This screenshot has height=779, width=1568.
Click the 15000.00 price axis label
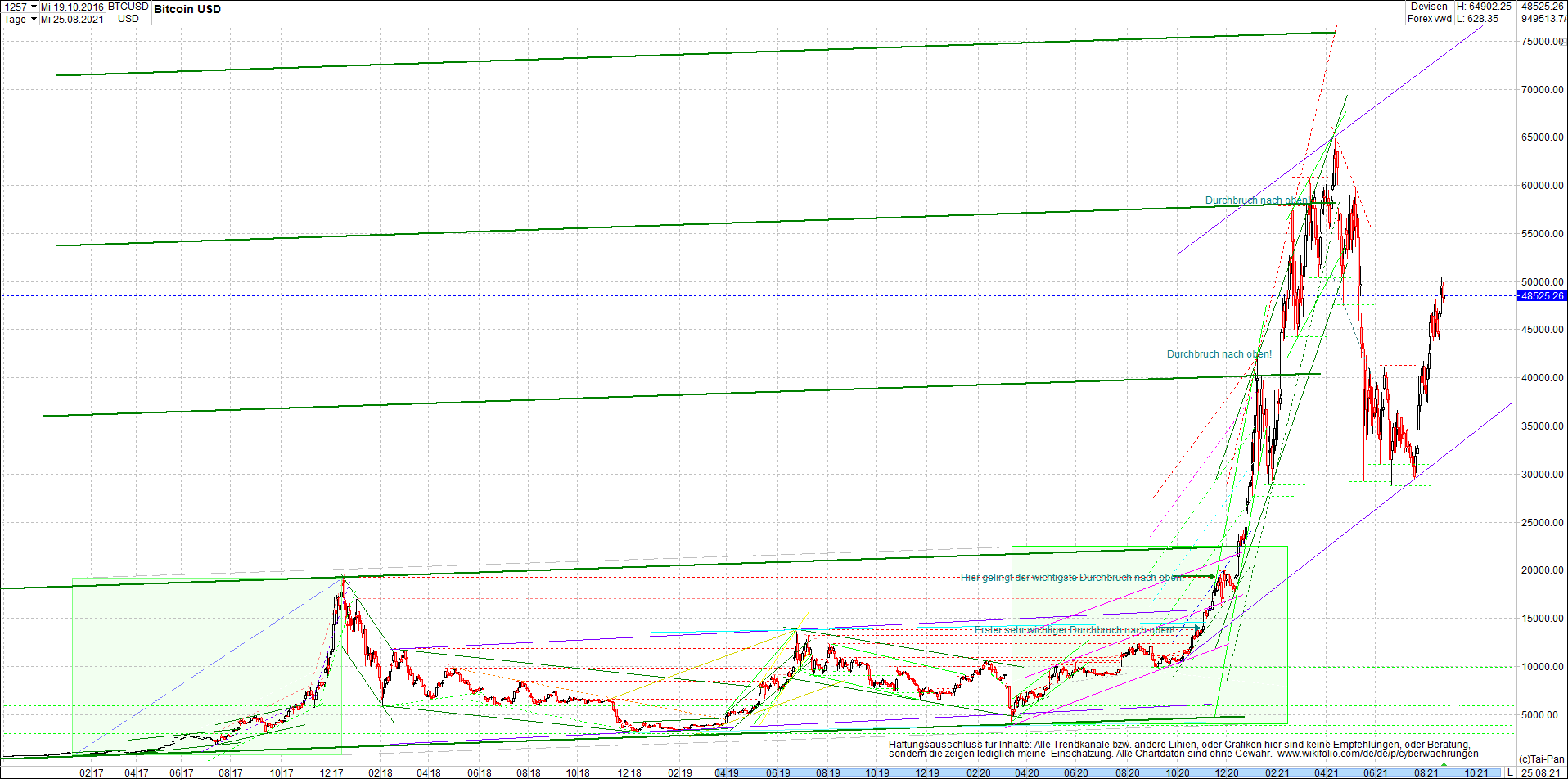click(x=1543, y=619)
